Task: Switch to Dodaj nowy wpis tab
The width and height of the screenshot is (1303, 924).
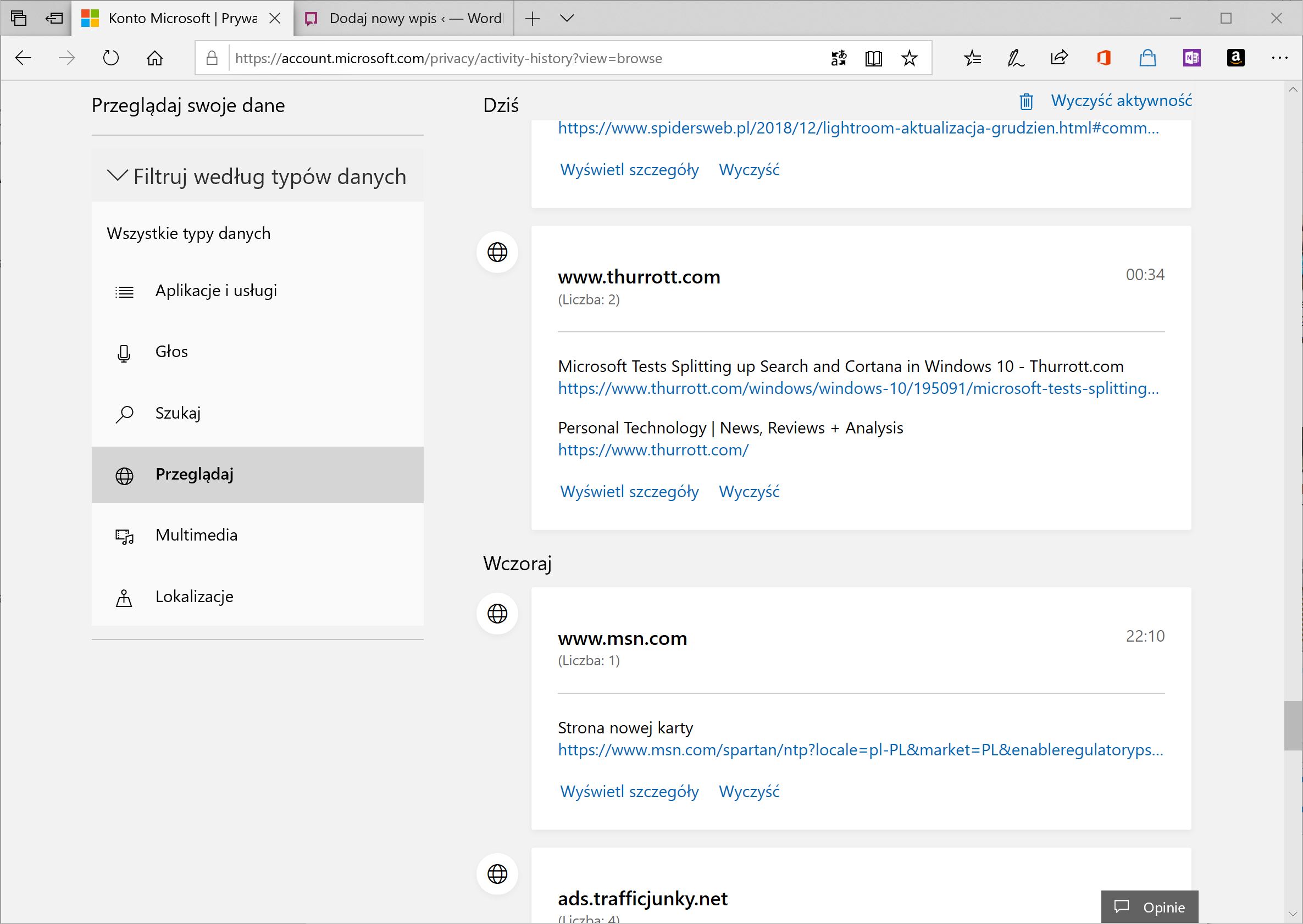Action: click(404, 18)
